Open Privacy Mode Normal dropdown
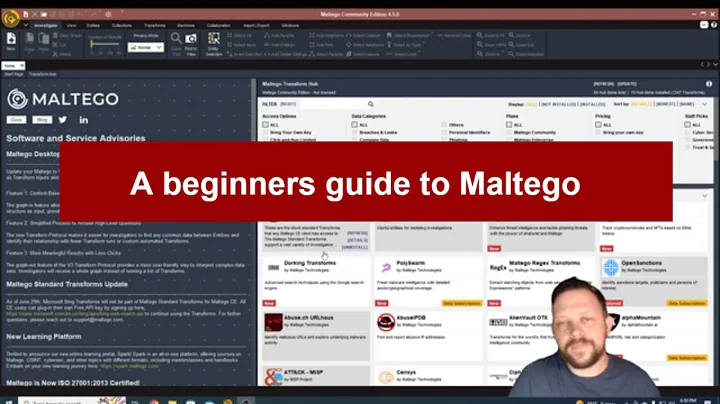Image resolution: width=720 pixels, height=404 pixels. (x=146, y=47)
